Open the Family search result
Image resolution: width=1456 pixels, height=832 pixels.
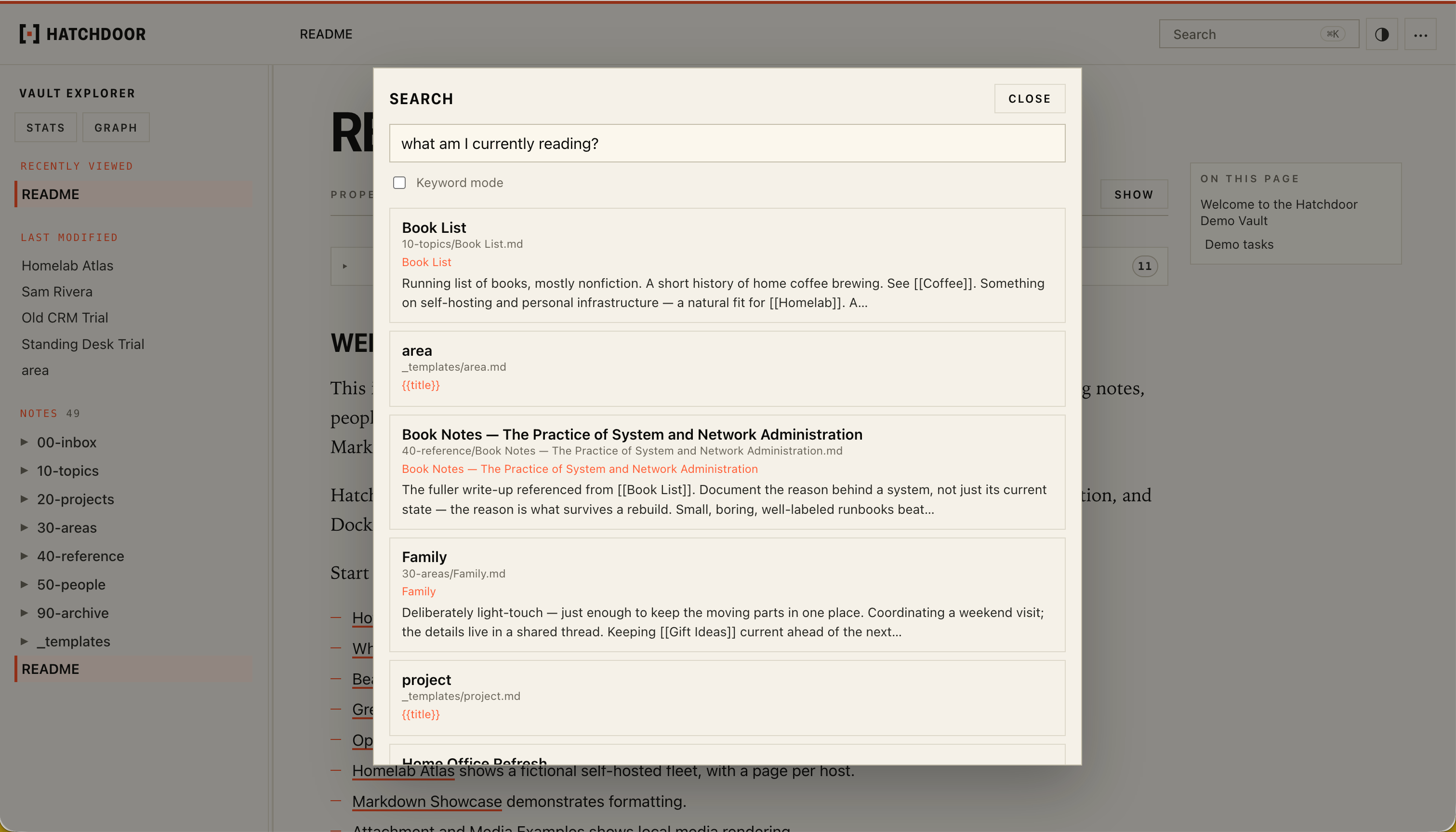pos(727,594)
